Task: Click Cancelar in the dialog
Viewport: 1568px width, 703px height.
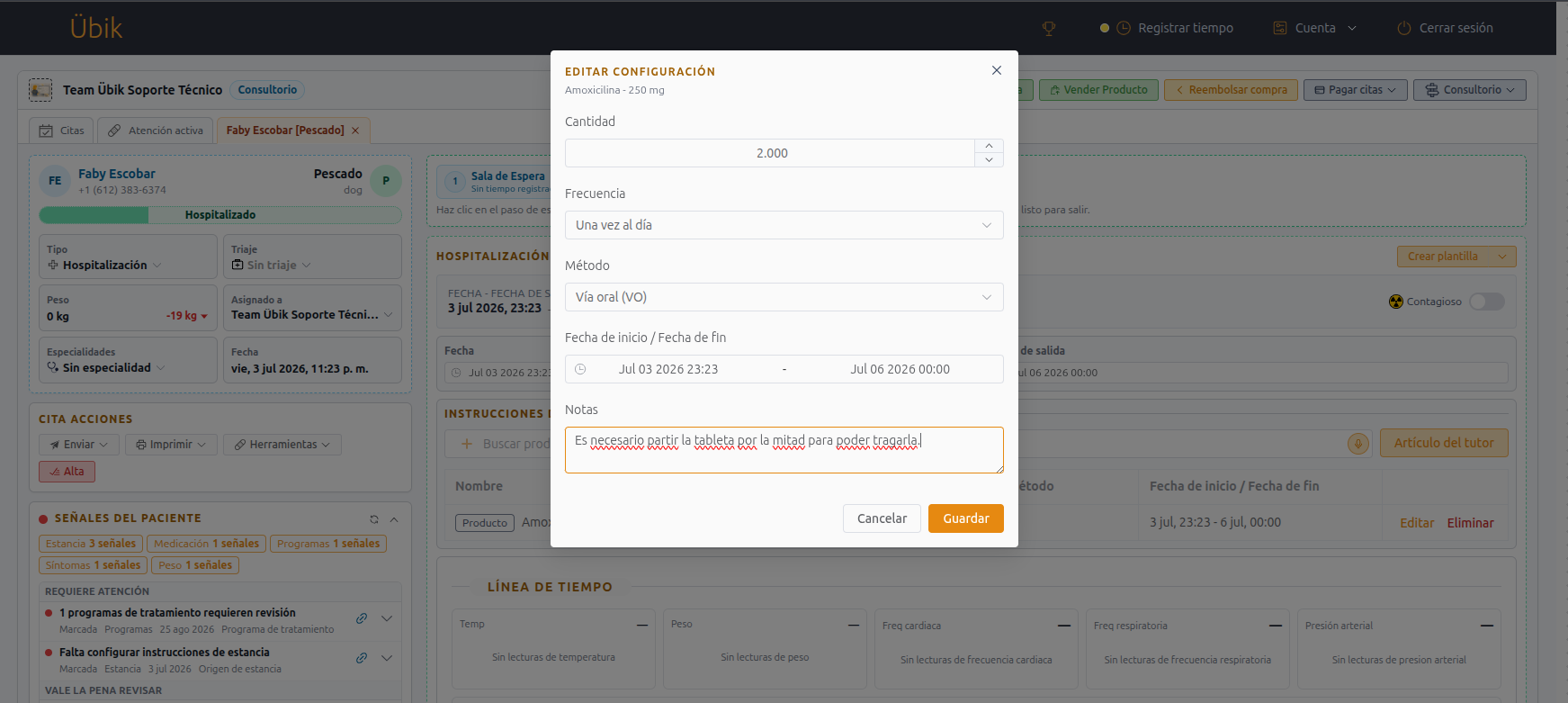Action: (x=882, y=518)
